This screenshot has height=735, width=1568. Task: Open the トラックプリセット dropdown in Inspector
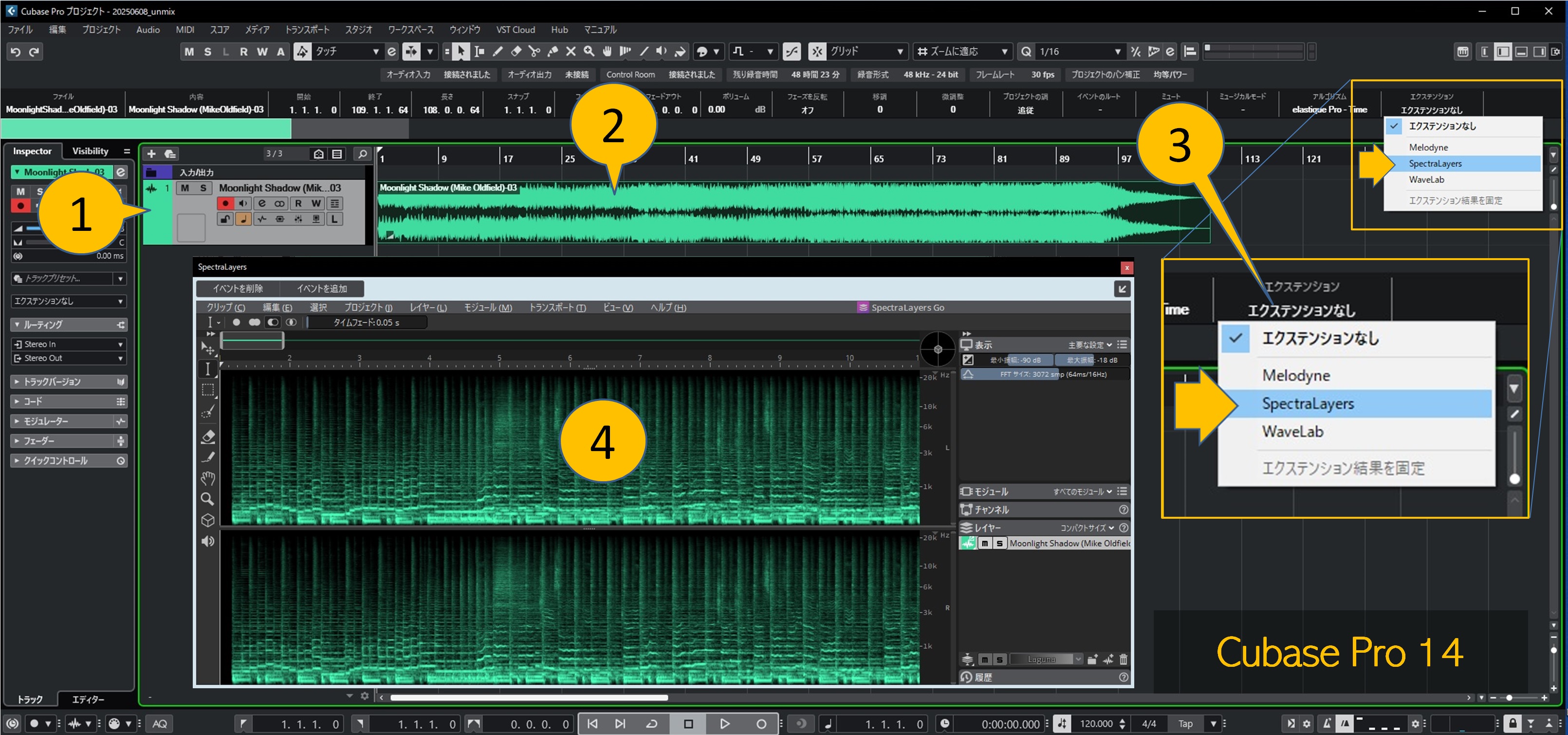(69, 278)
